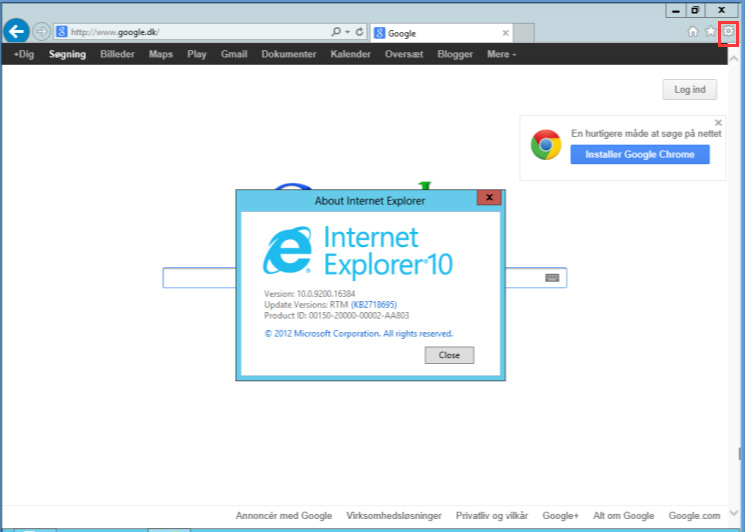Restore down the Internet Explorer window
745x532 pixels.
point(695,10)
